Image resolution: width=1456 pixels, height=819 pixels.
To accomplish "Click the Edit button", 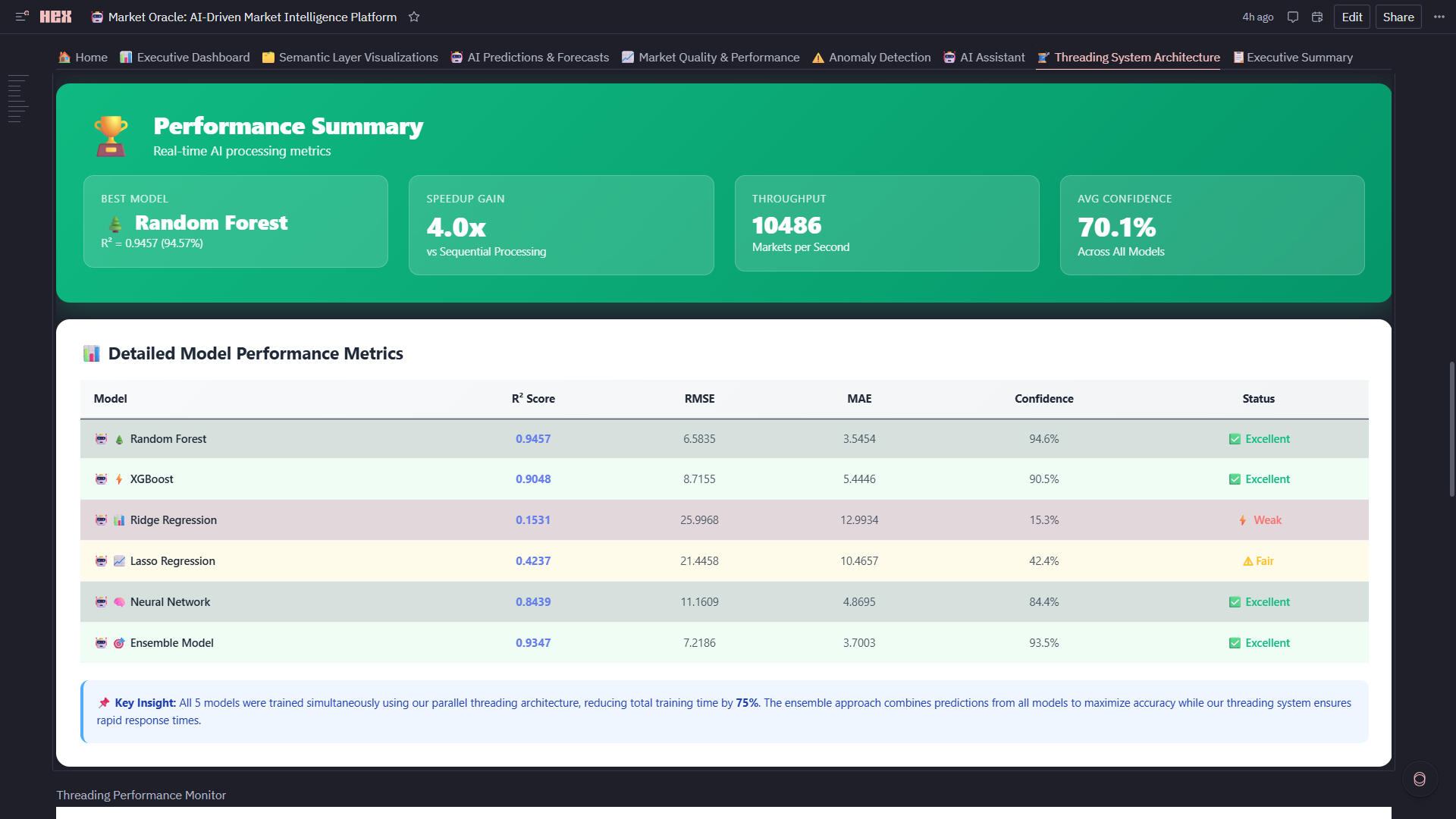I will (1351, 17).
